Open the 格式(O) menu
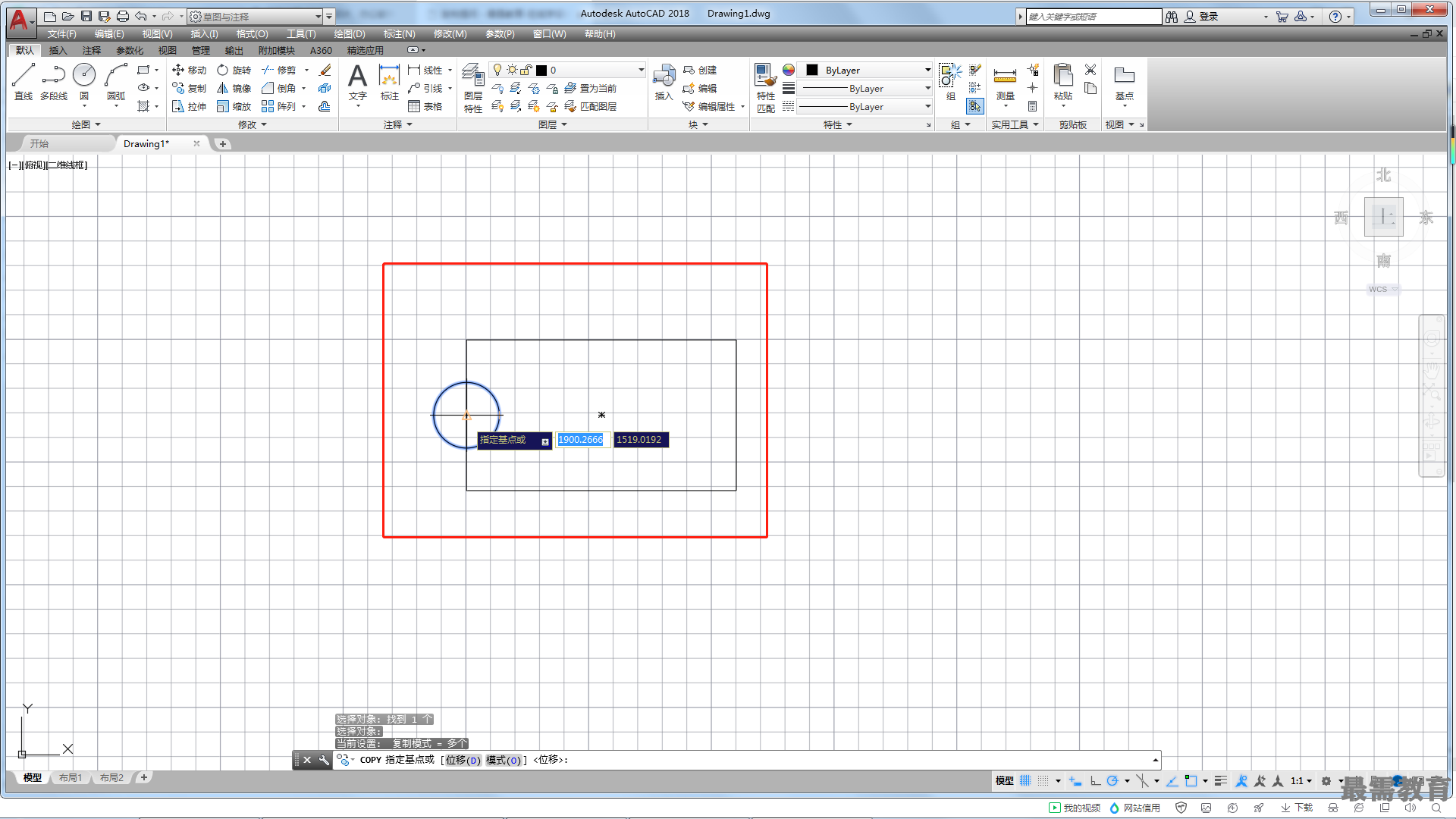The height and width of the screenshot is (819, 1456). tap(252, 34)
